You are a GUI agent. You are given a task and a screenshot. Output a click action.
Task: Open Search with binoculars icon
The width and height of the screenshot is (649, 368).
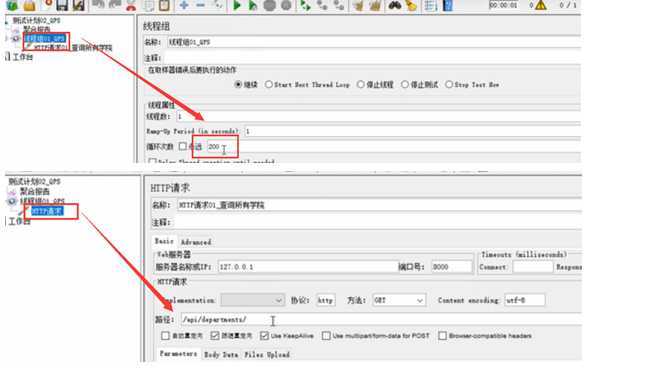click(x=395, y=5)
